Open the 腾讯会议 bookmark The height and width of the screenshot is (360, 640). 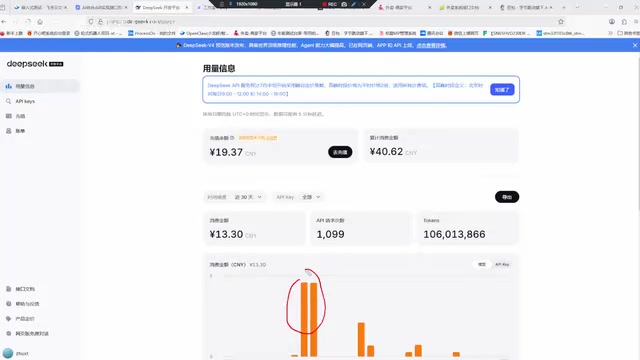(x=432, y=33)
